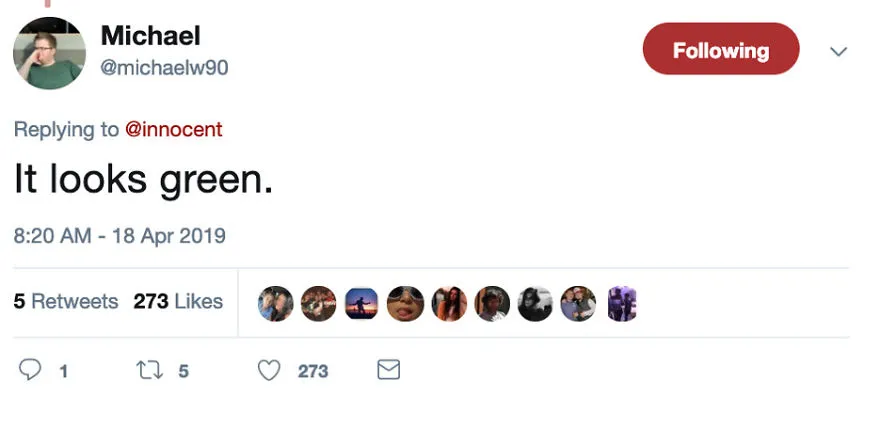View the 5 Retweets list
Screen dimensions: 880x428
66,302
